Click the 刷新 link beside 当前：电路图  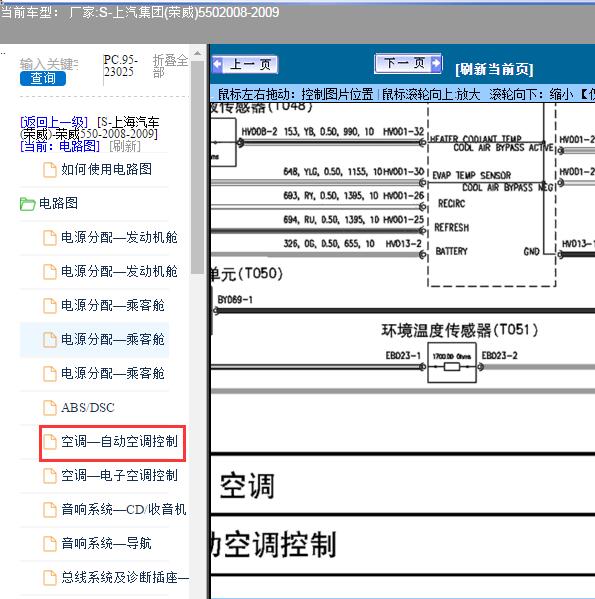coord(125,146)
